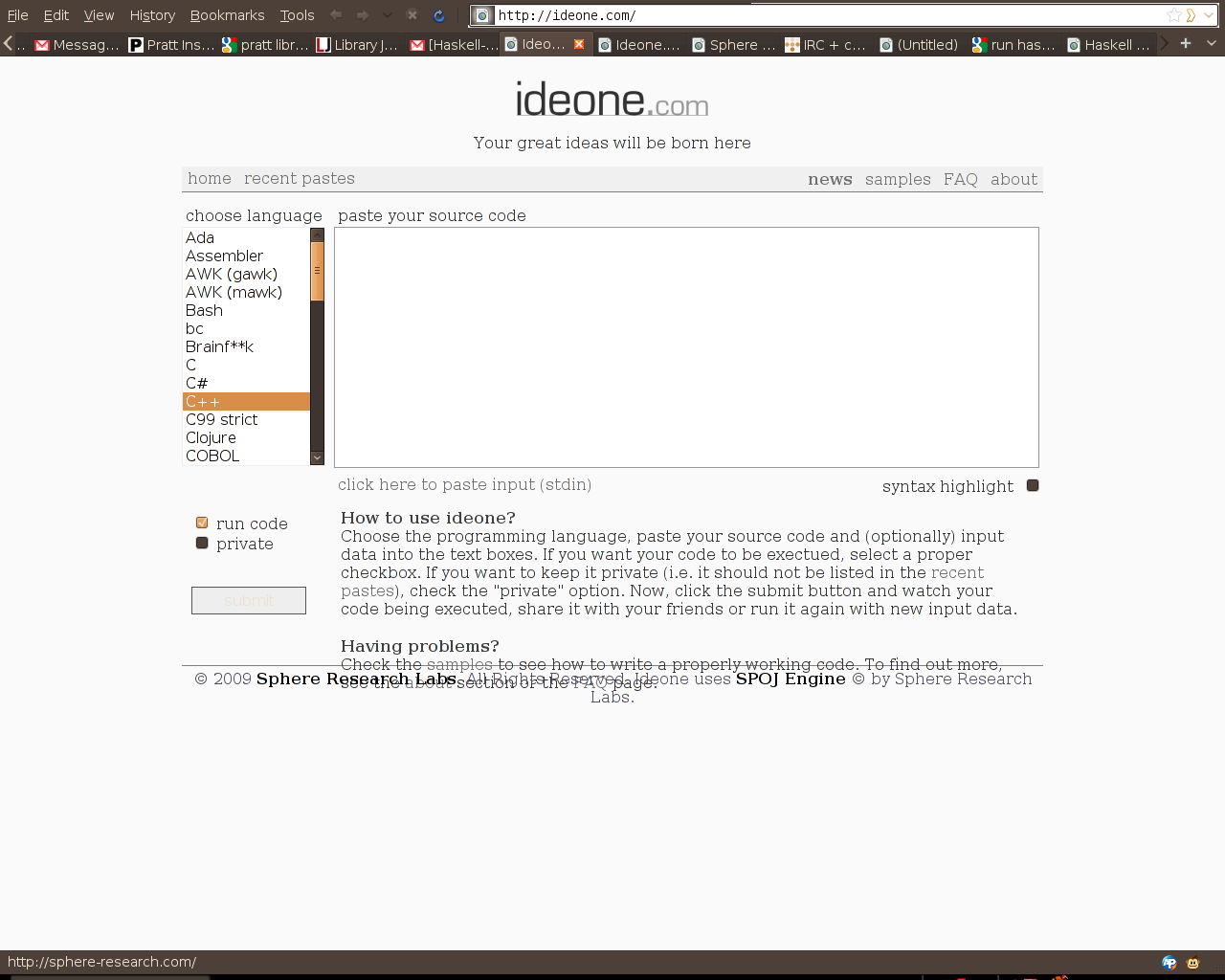Switch to the run has... search tab

coord(1015,44)
